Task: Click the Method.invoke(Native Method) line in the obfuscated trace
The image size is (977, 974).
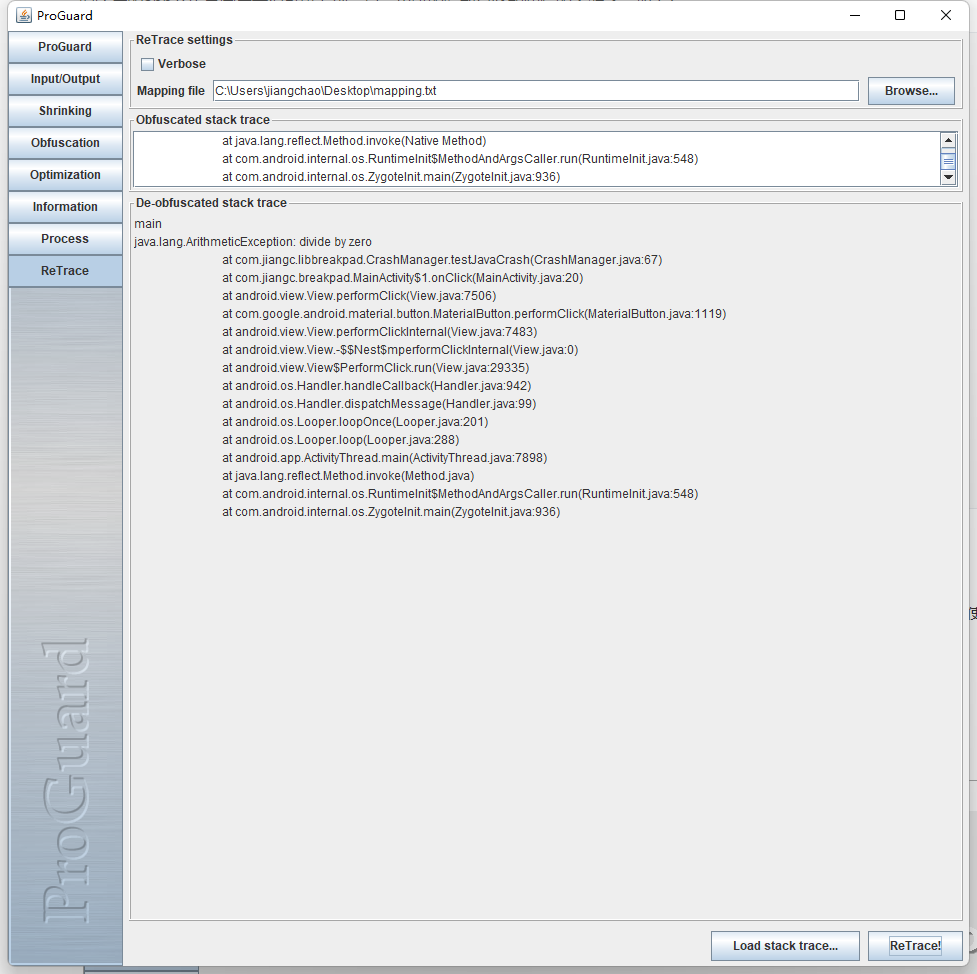Action: click(354, 141)
